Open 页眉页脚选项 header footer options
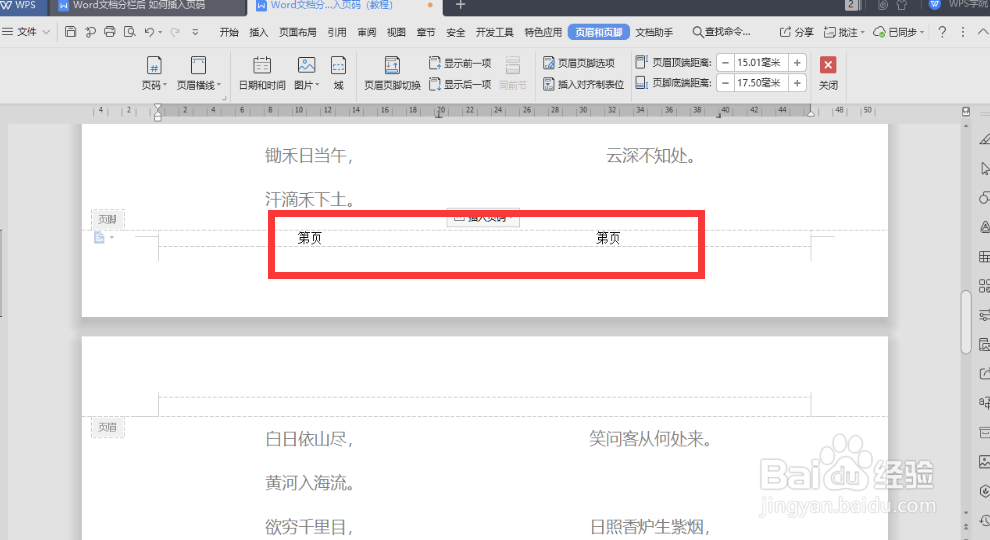990x540 pixels. [579, 63]
